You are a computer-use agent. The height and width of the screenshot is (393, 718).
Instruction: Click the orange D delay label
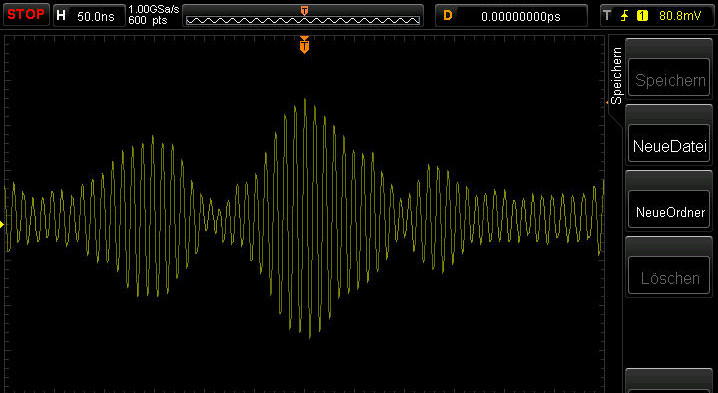tap(448, 16)
